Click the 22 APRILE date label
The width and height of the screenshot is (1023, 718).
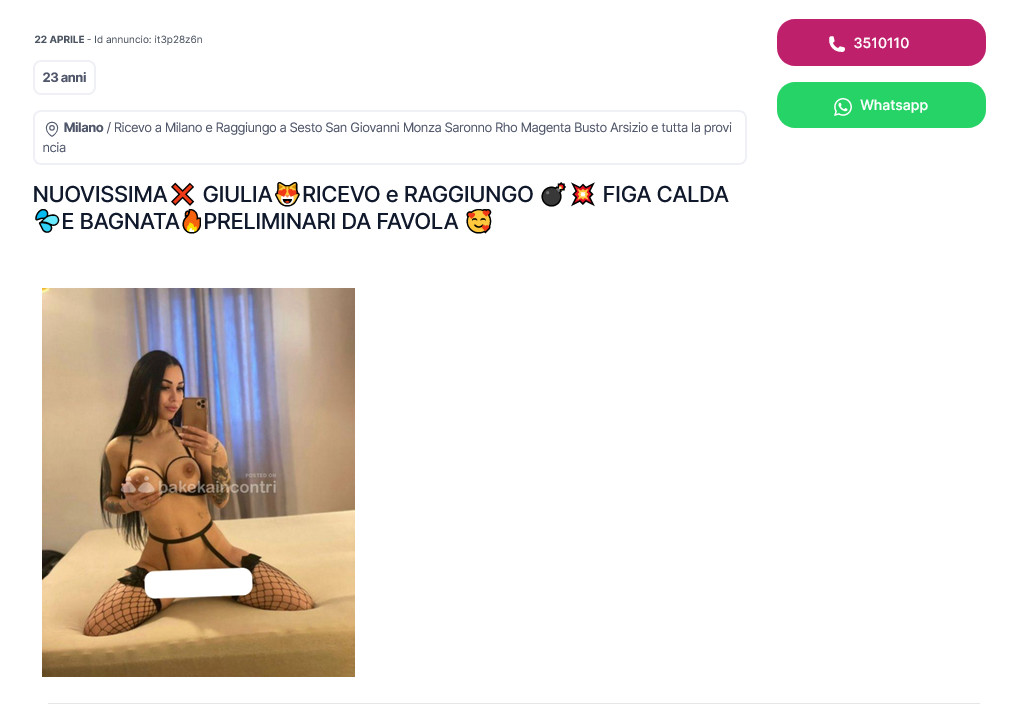point(59,40)
